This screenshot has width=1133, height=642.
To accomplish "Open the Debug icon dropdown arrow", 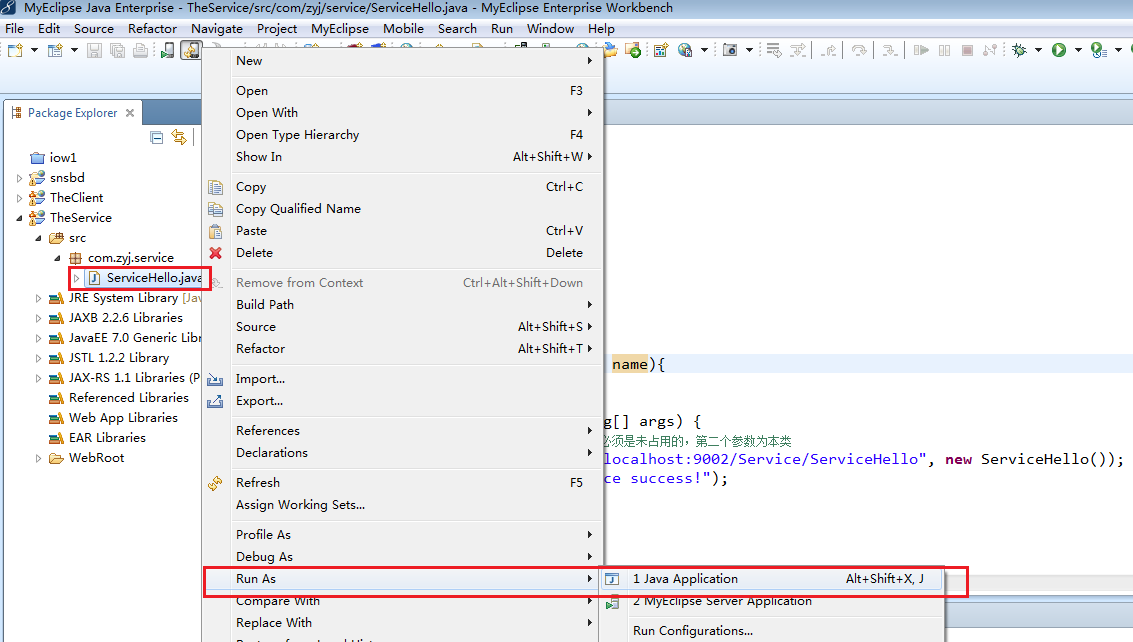I will pos(1038,50).
